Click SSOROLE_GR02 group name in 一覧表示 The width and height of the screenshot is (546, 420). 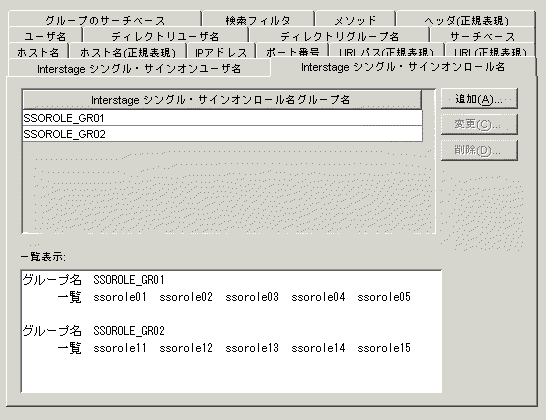point(128,330)
